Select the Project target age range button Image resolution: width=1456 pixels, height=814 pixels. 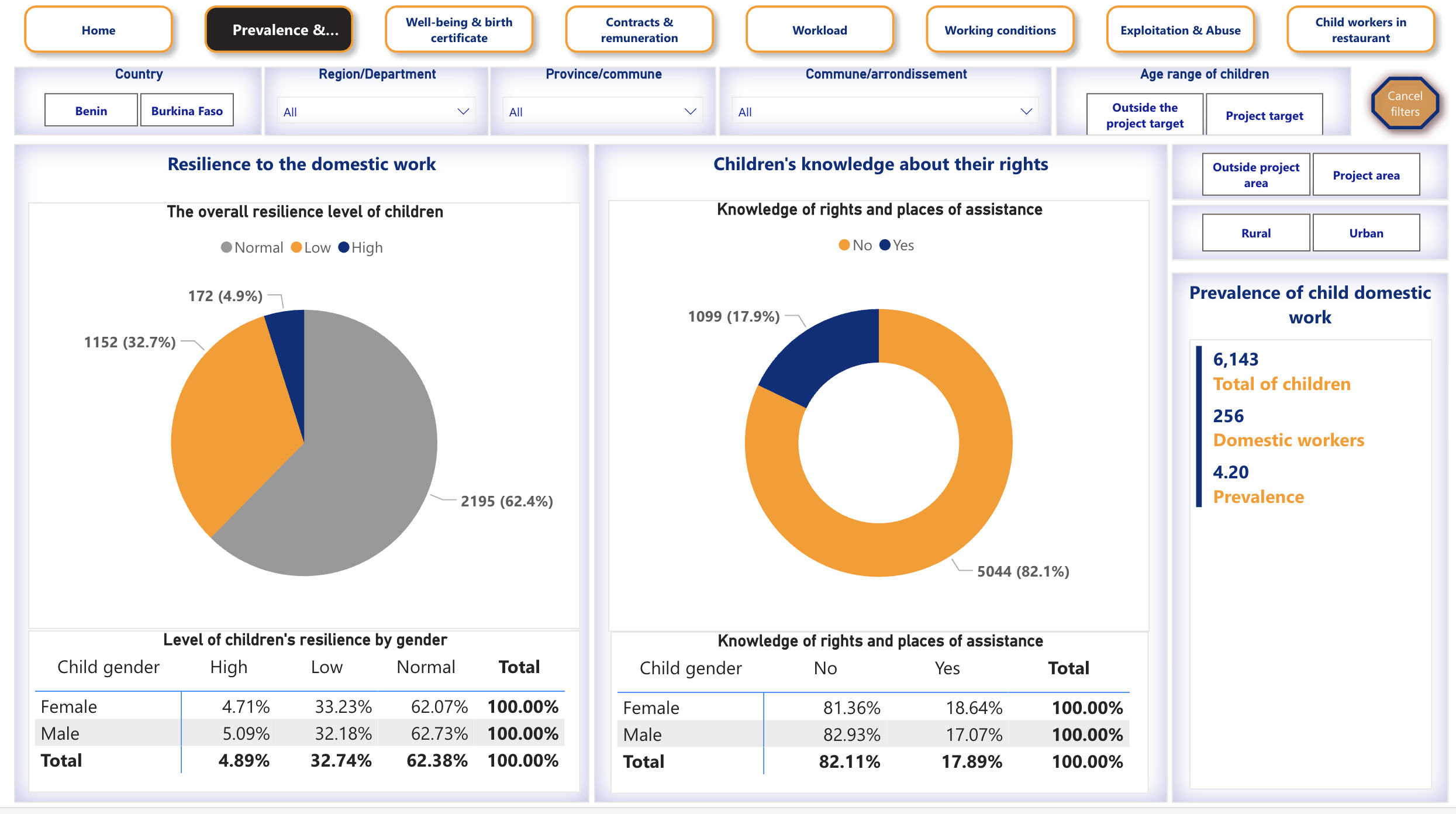point(1264,115)
